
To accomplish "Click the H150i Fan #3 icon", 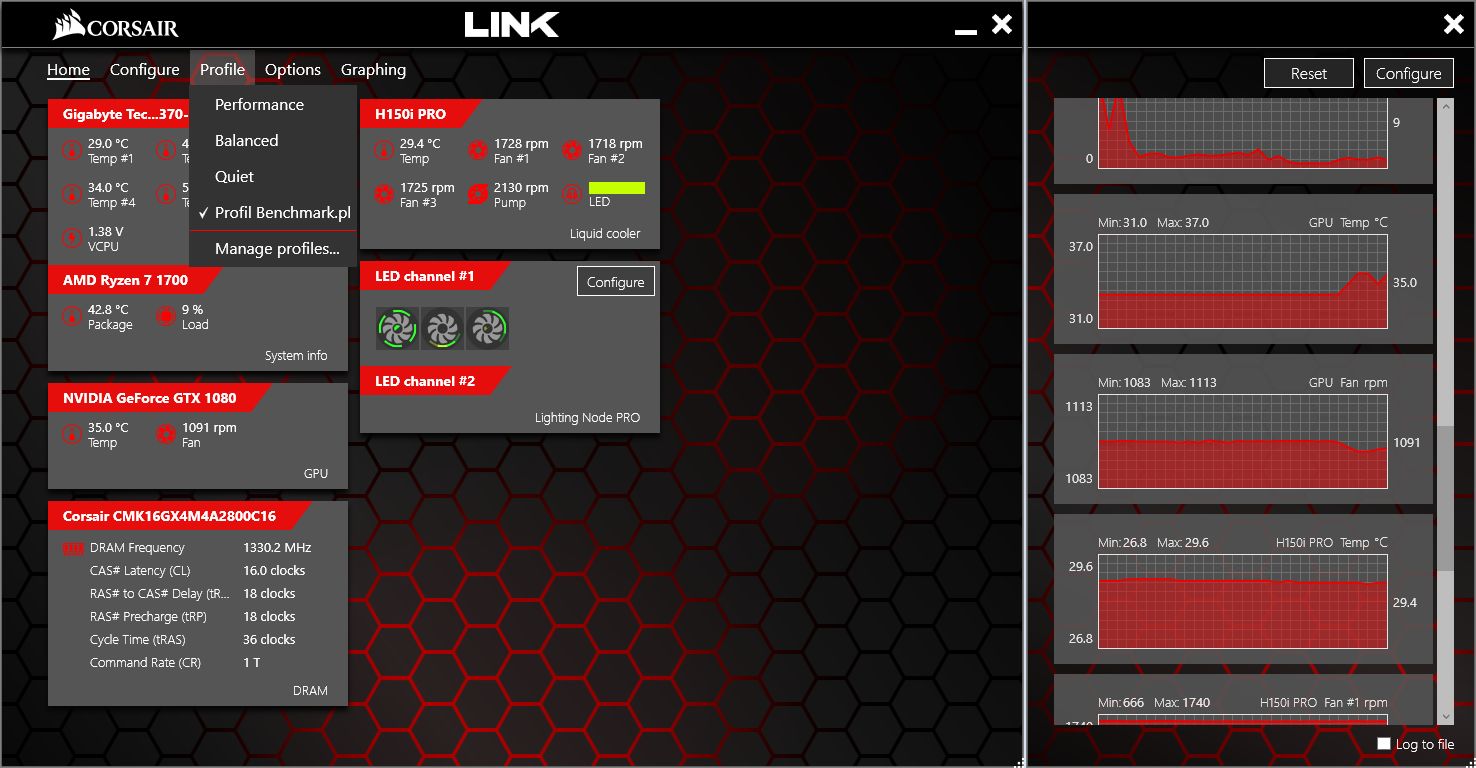I will click(384, 194).
